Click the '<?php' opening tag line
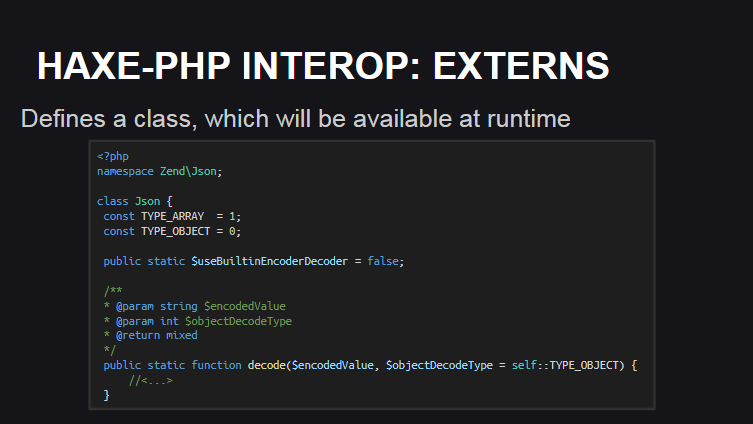This screenshot has width=753, height=424. click(113, 157)
